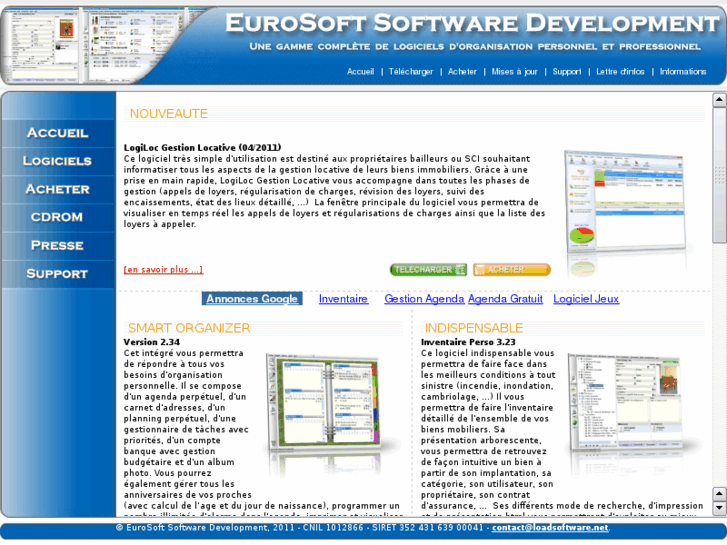The image size is (727, 545).
Task: Select CDROM in the left sidebar
Action: (x=57, y=217)
